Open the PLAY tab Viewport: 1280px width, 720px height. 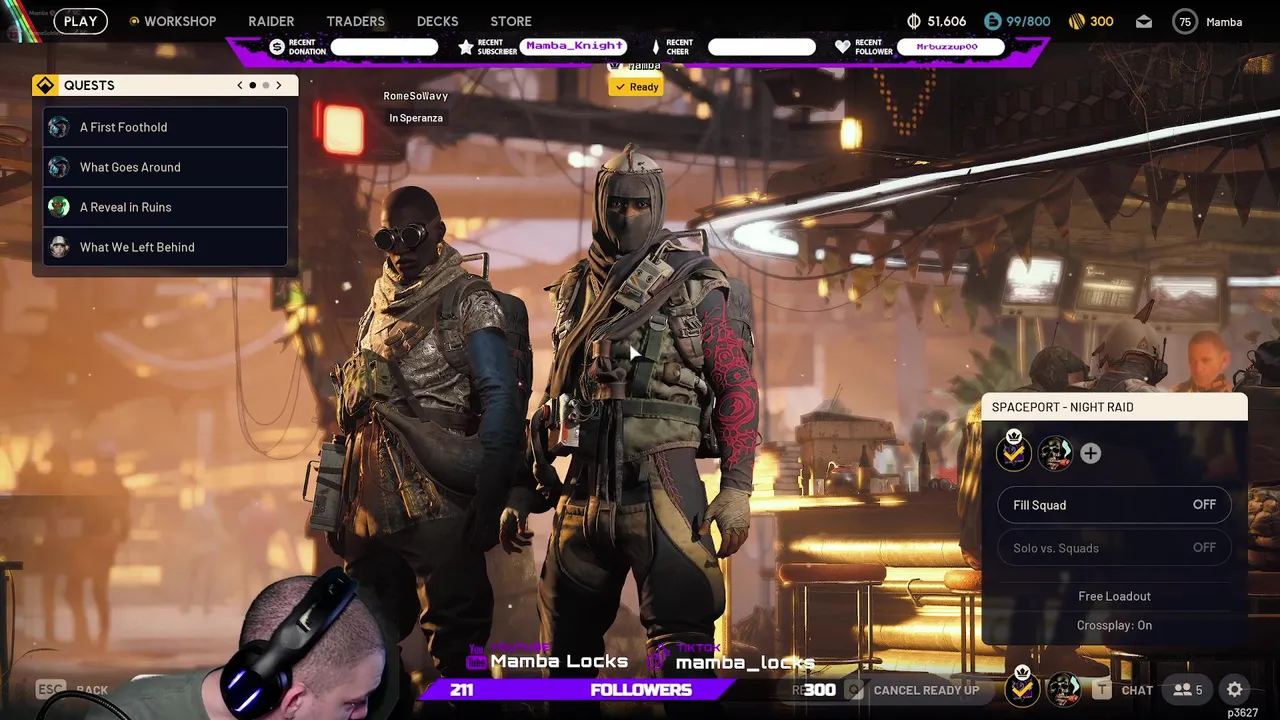[80, 21]
